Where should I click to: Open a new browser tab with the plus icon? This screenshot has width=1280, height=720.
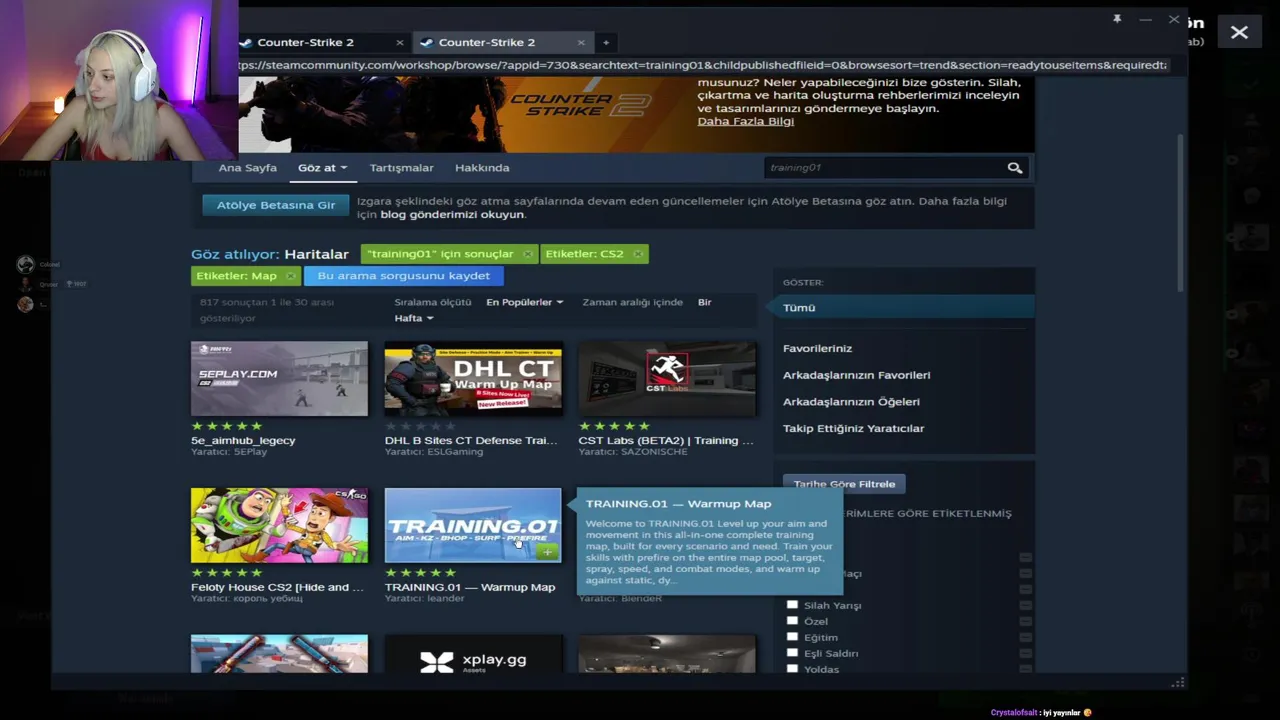point(606,42)
